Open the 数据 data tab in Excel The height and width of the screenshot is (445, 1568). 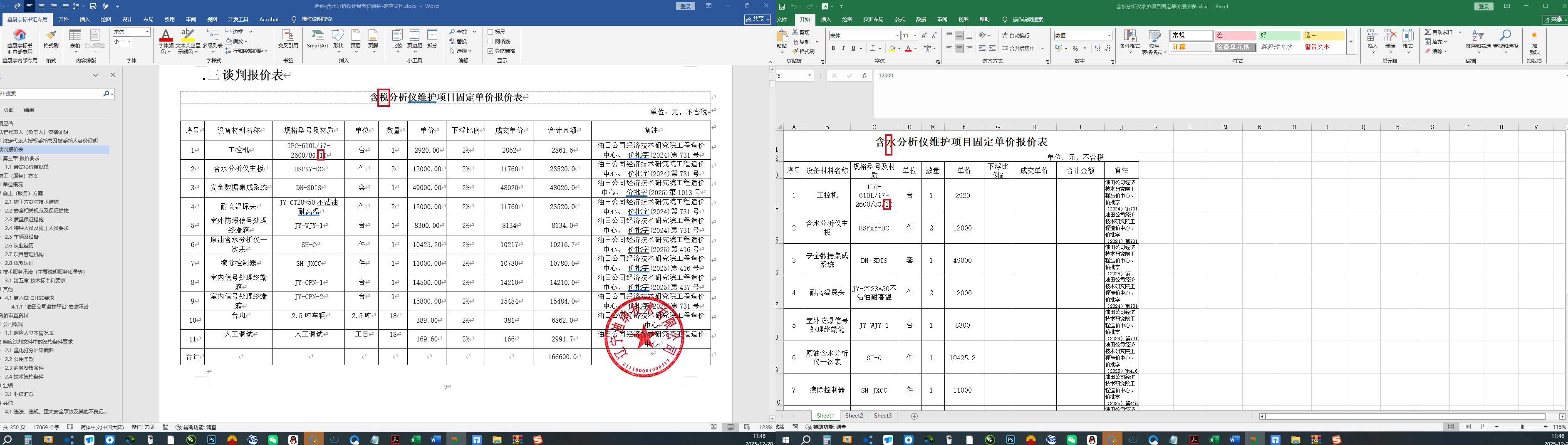pyautogui.click(x=921, y=20)
